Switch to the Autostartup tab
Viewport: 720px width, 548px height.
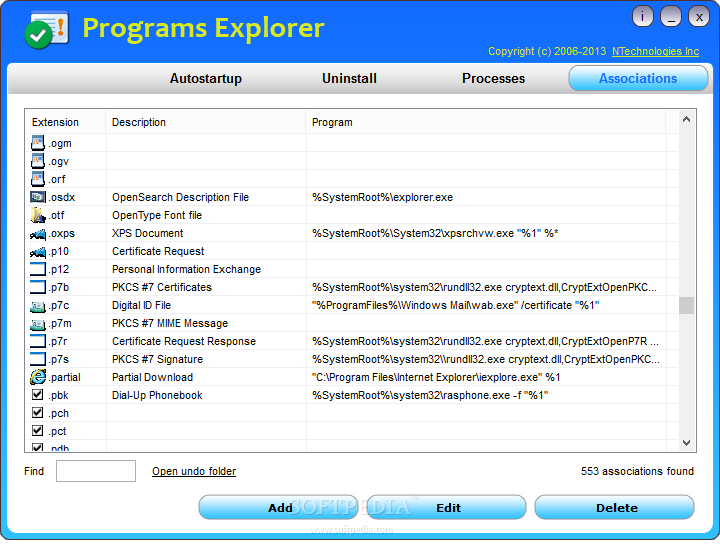[x=206, y=79]
